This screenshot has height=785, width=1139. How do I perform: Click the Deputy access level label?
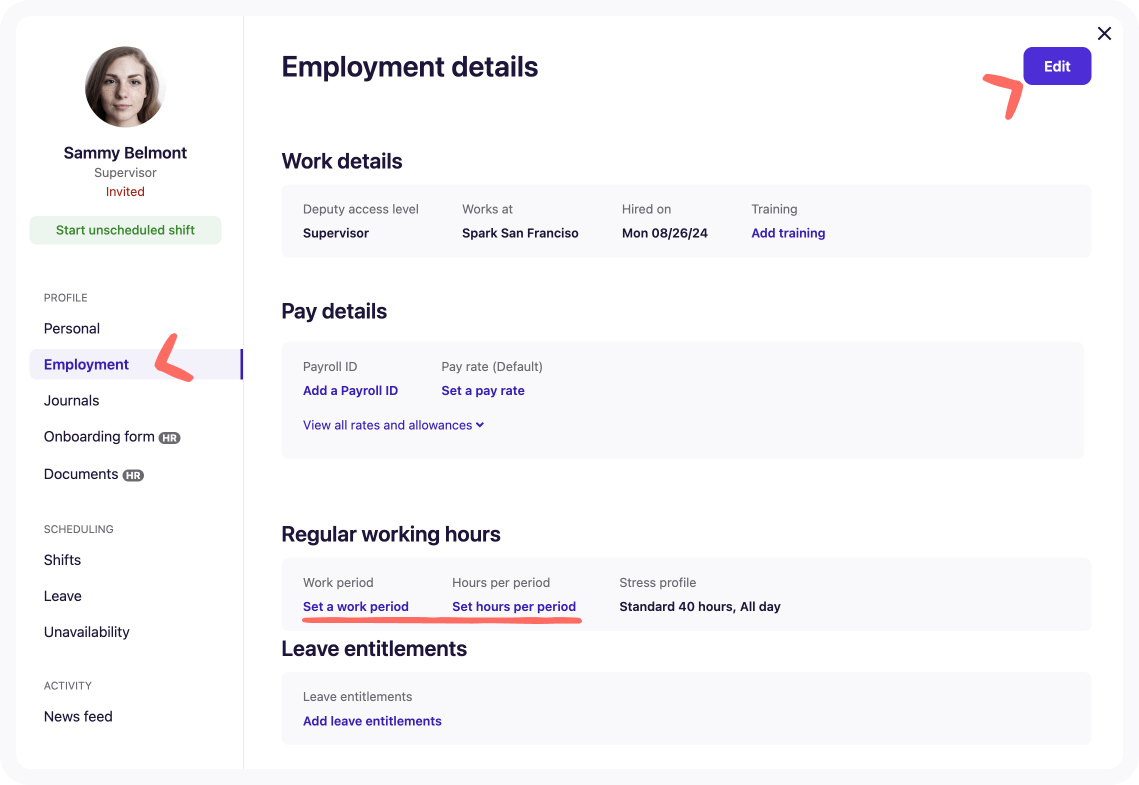361,209
